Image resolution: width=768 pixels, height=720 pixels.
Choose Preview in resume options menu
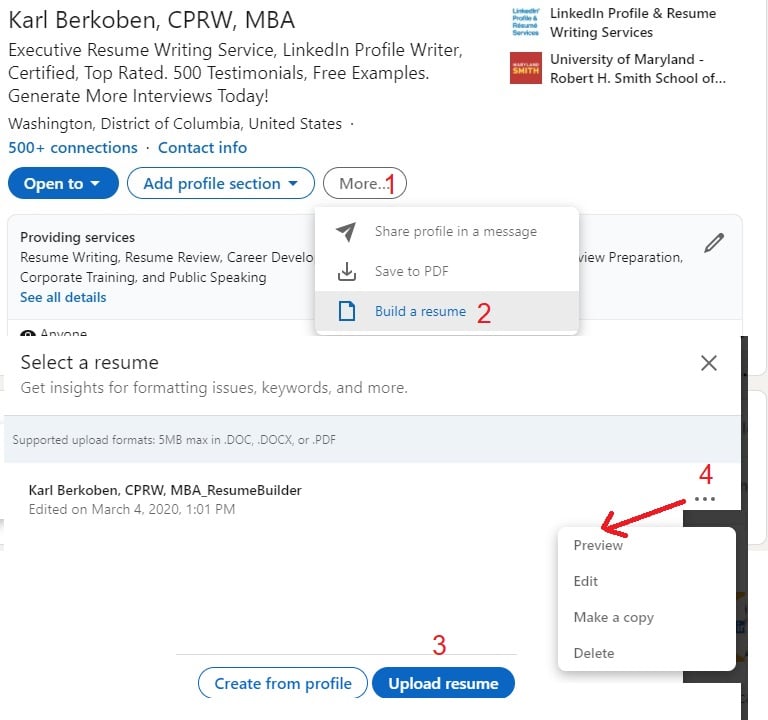pyautogui.click(x=598, y=546)
